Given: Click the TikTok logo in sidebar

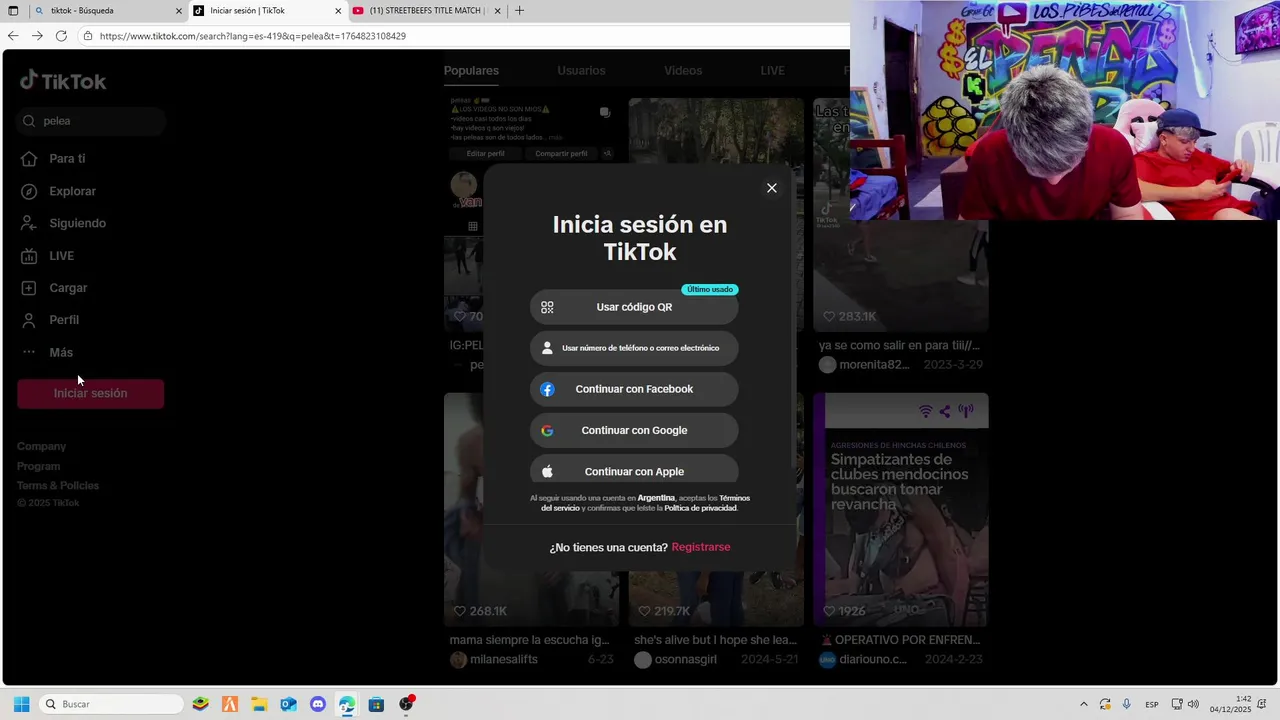Looking at the screenshot, I should pyautogui.click(x=63, y=81).
